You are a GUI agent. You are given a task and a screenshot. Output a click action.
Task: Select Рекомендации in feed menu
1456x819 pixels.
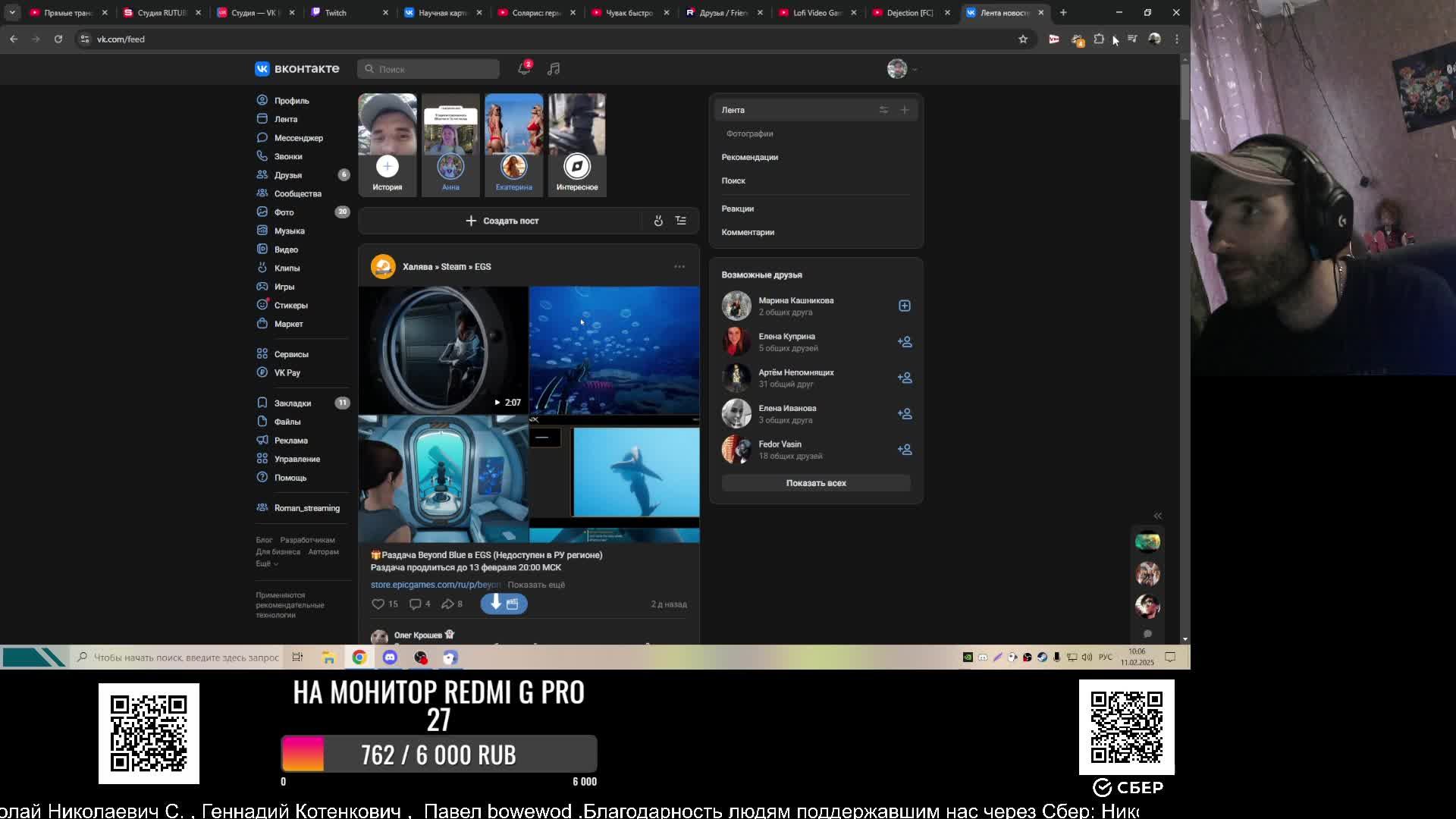(x=749, y=157)
